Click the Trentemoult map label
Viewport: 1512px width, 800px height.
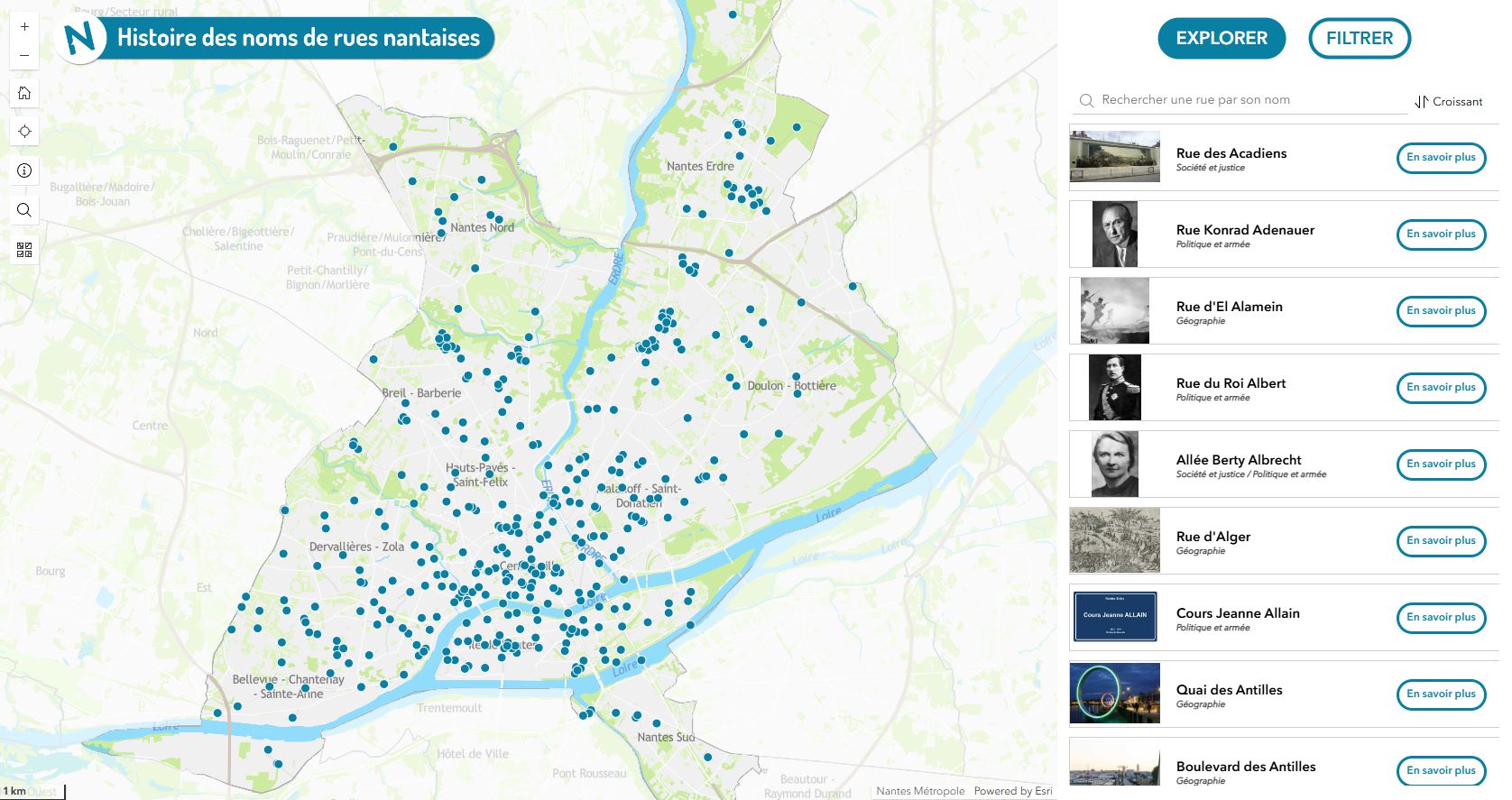pyautogui.click(x=449, y=708)
